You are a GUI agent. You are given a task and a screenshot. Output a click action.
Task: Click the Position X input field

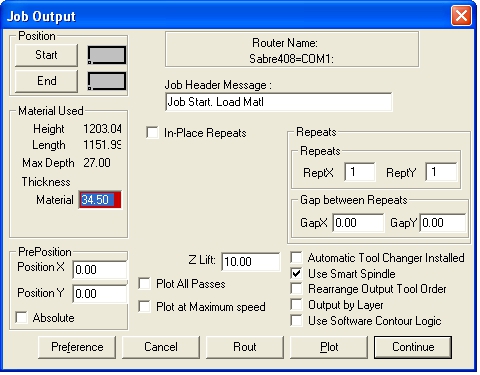coord(100,269)
